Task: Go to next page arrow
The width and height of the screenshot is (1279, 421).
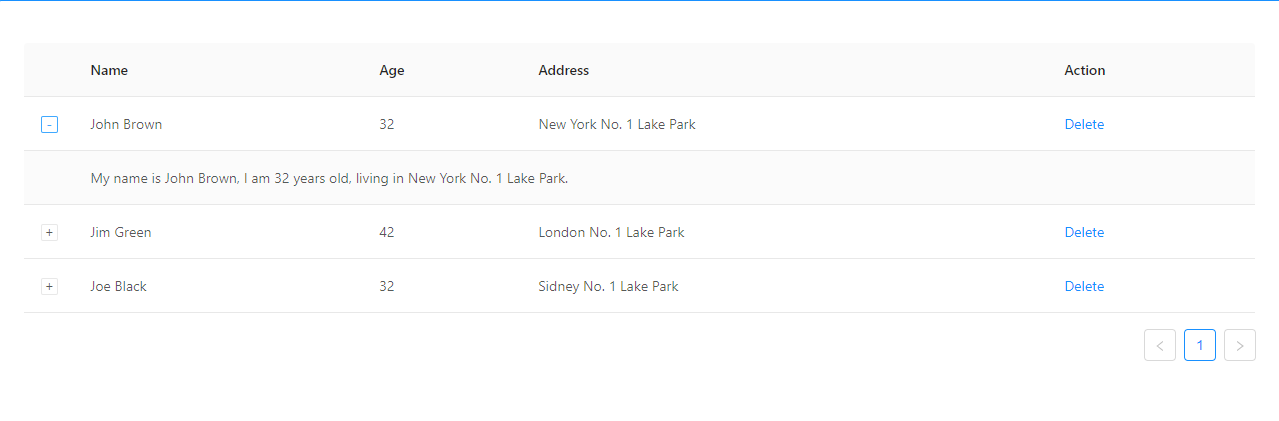Action: (1240, 345)
